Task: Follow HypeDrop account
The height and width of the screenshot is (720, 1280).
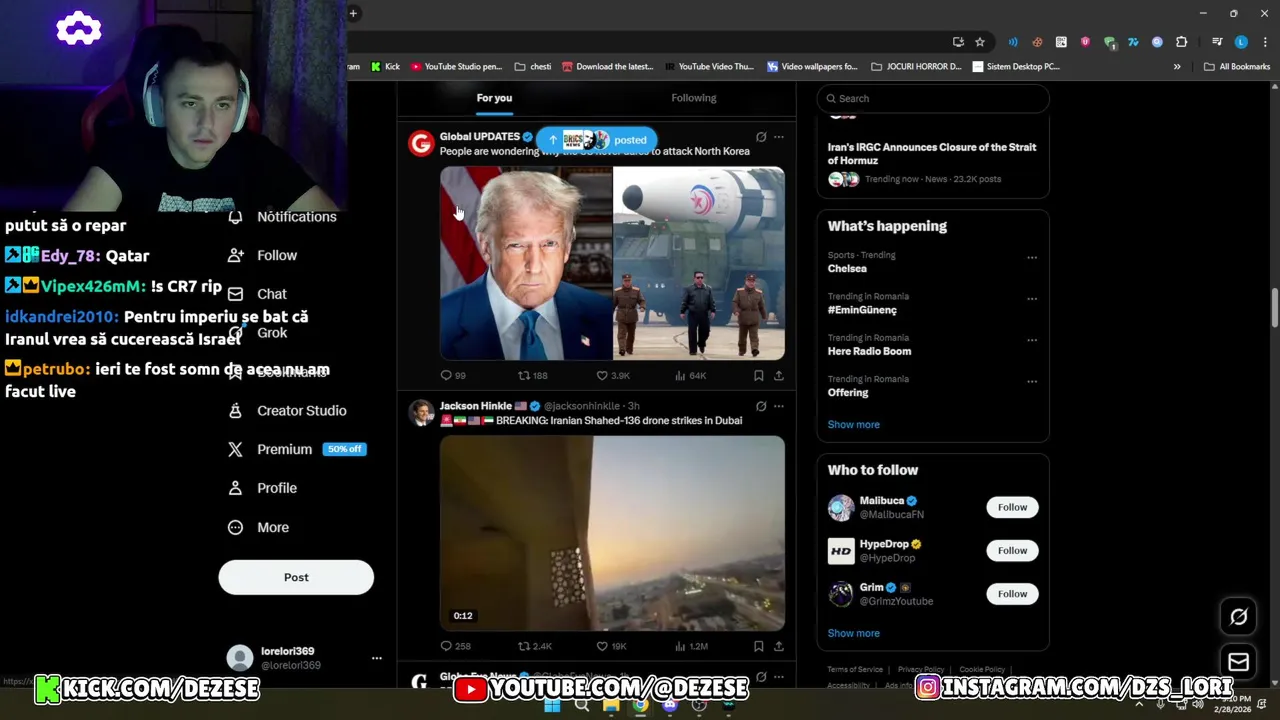Action: tap(1012, 551)
